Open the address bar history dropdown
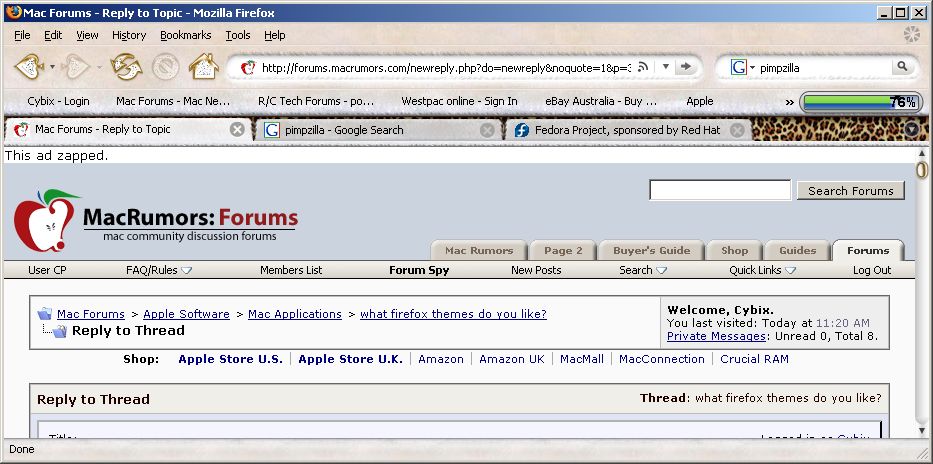 click(x=666, y=67)
